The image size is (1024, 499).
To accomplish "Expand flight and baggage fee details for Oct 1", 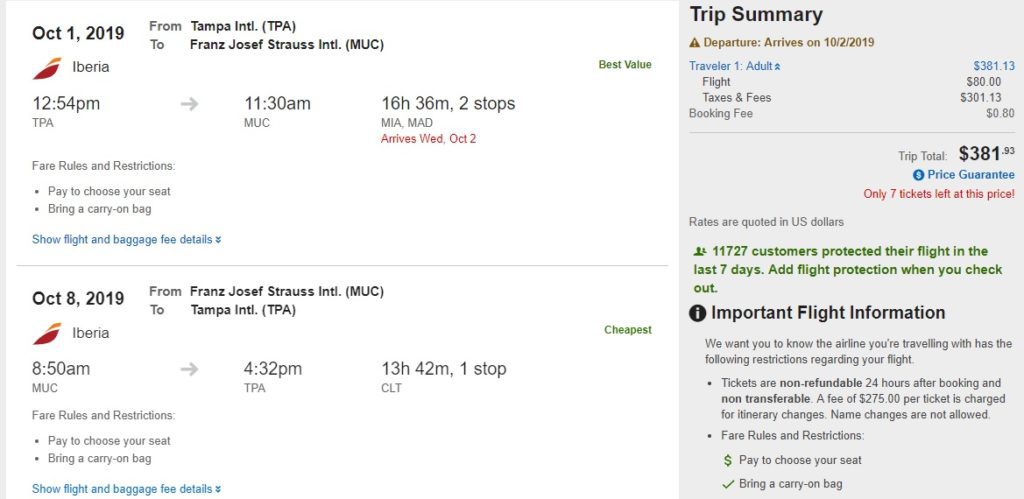I will point(126,240).
